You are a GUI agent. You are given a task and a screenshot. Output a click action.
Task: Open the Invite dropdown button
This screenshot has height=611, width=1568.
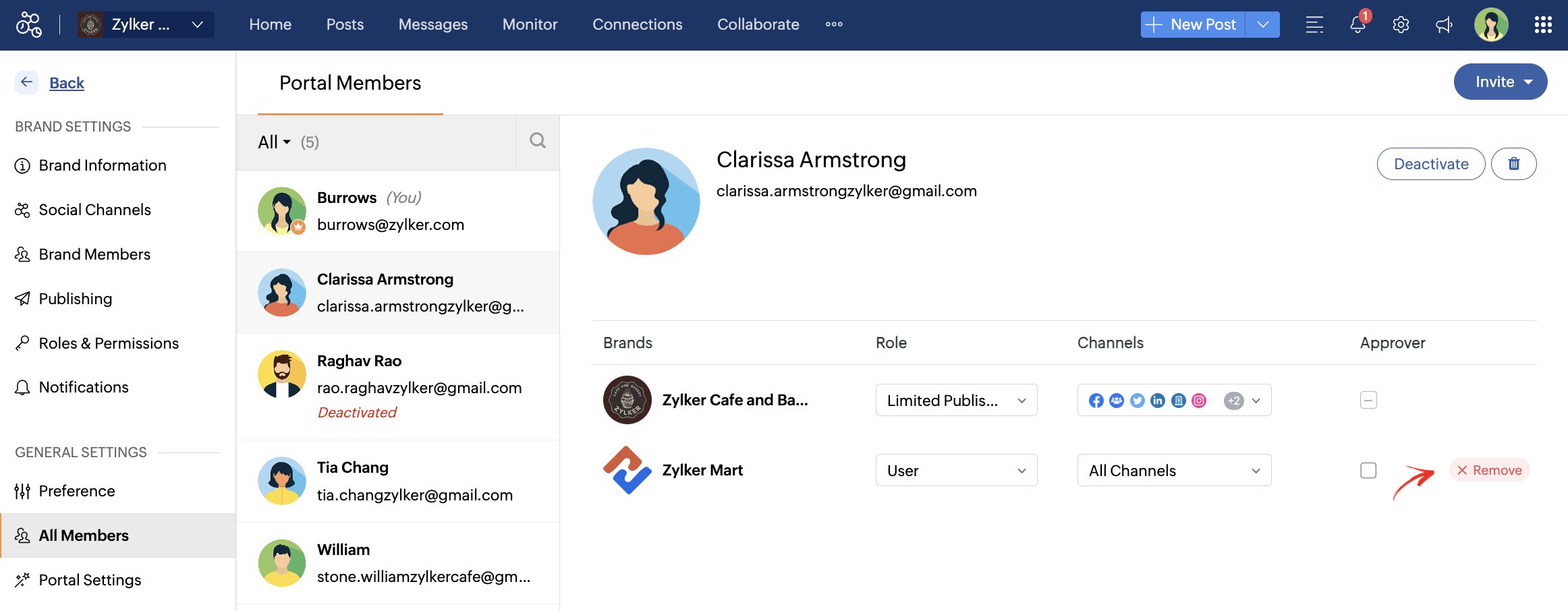point(1501,82)
